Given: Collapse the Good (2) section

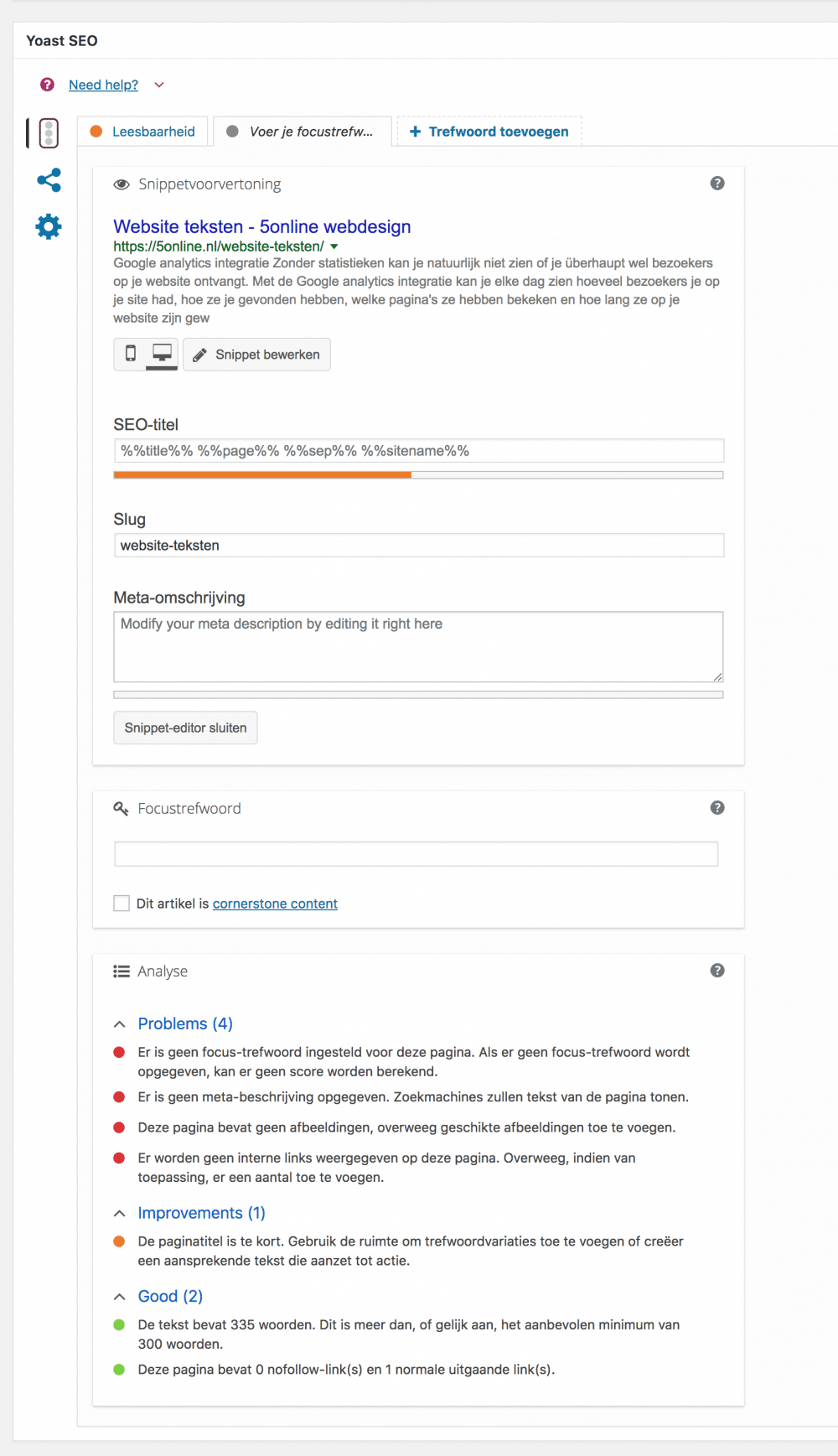Looking at the screenshot, I should tap(120, 1297).
